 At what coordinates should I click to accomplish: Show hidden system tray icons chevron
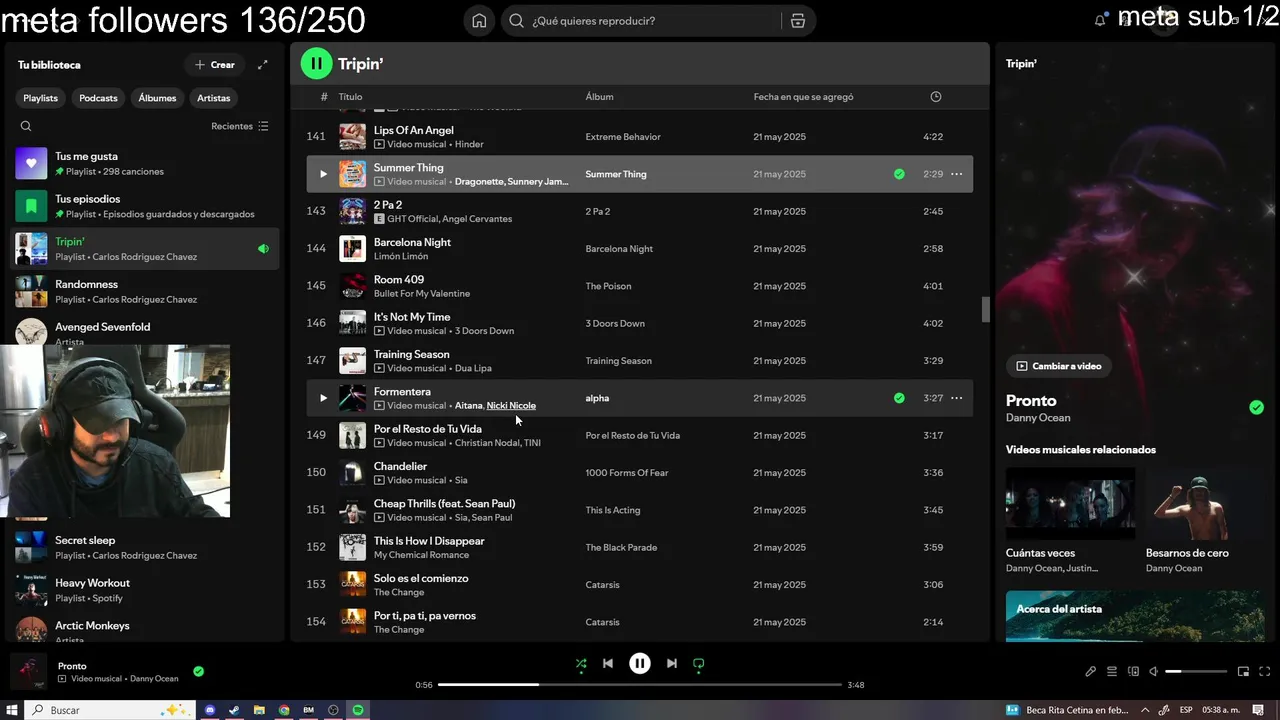pos(1146,710)
